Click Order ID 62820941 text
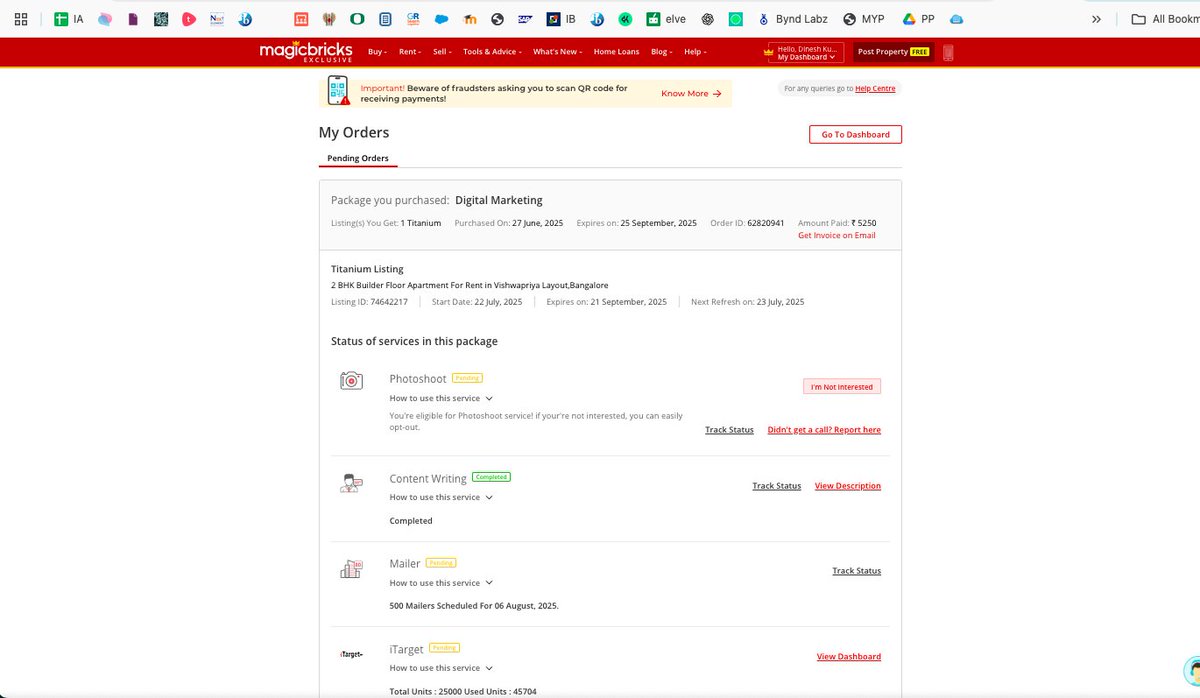This screenshot has height=698, width=1200. (x=747, y=223)
